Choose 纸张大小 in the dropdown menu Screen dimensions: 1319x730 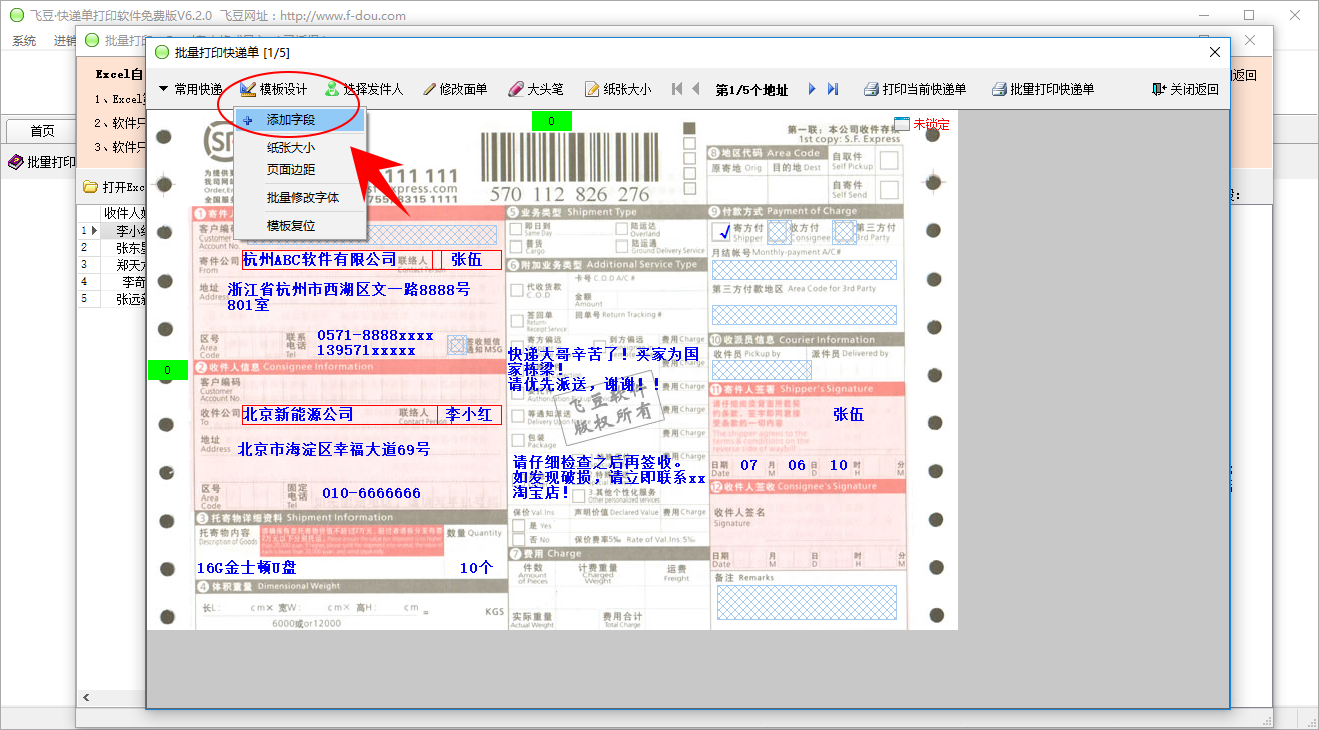click(x=300, y=148)
